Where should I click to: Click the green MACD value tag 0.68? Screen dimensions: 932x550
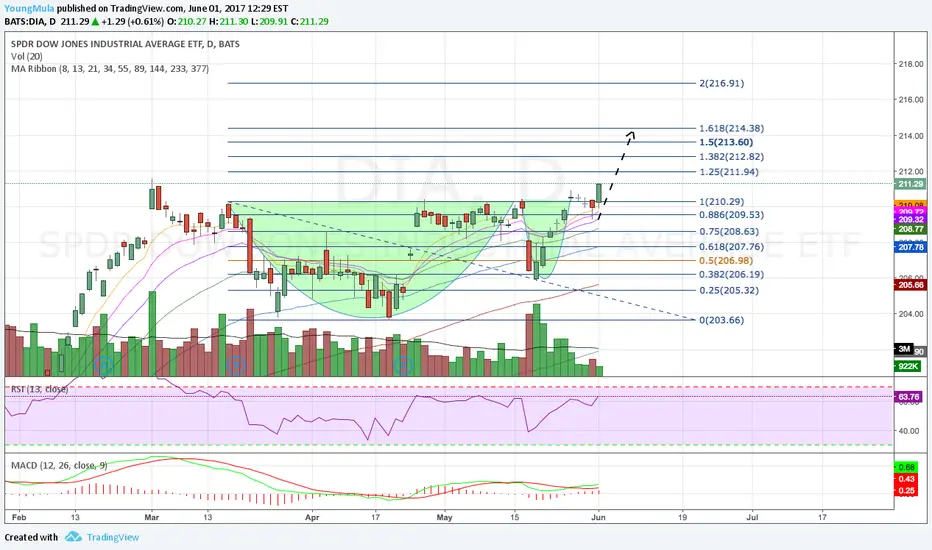[906, 467]
